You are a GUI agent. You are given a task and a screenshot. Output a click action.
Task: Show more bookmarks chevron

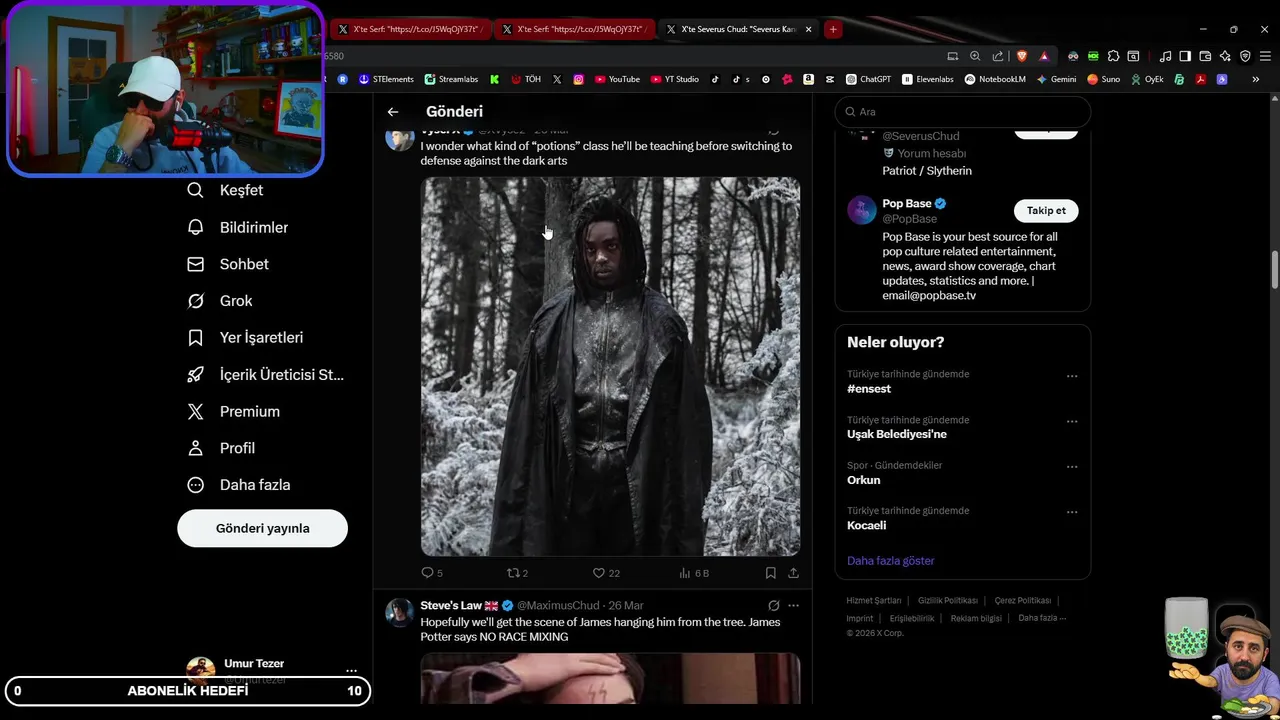(1255, 79)
